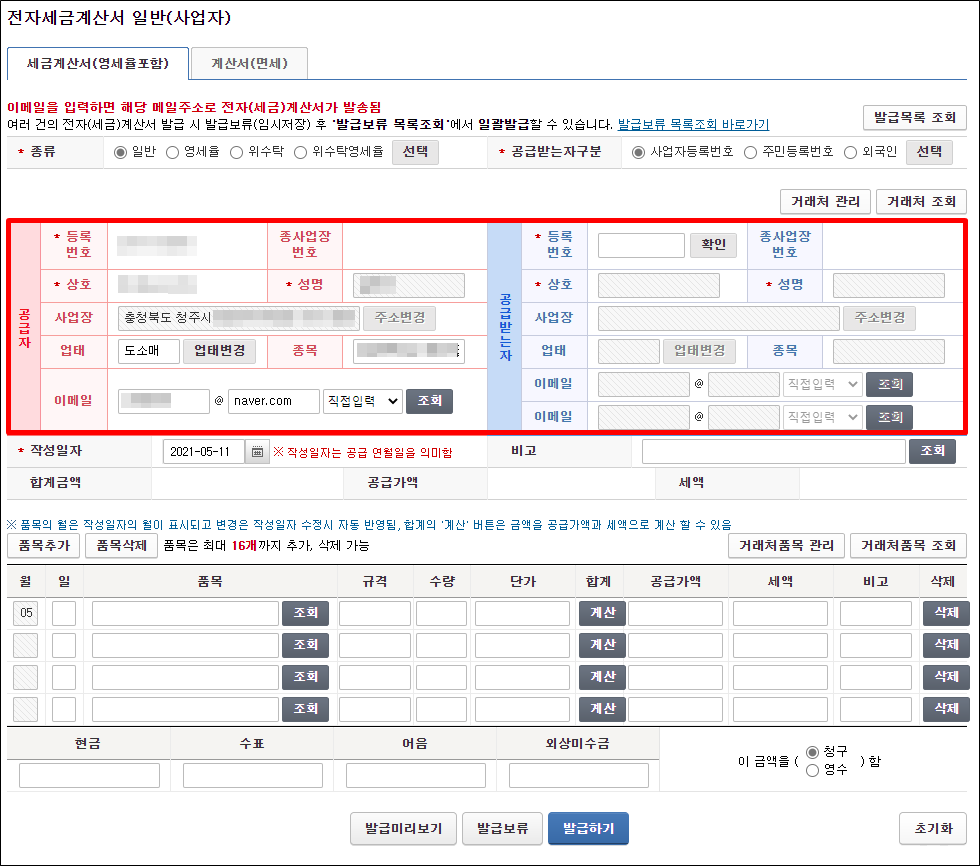Switch to 세금계산서(영세율포함) tab
The width and height of the screenshot is (980, 866).
[x=98, y=64]
